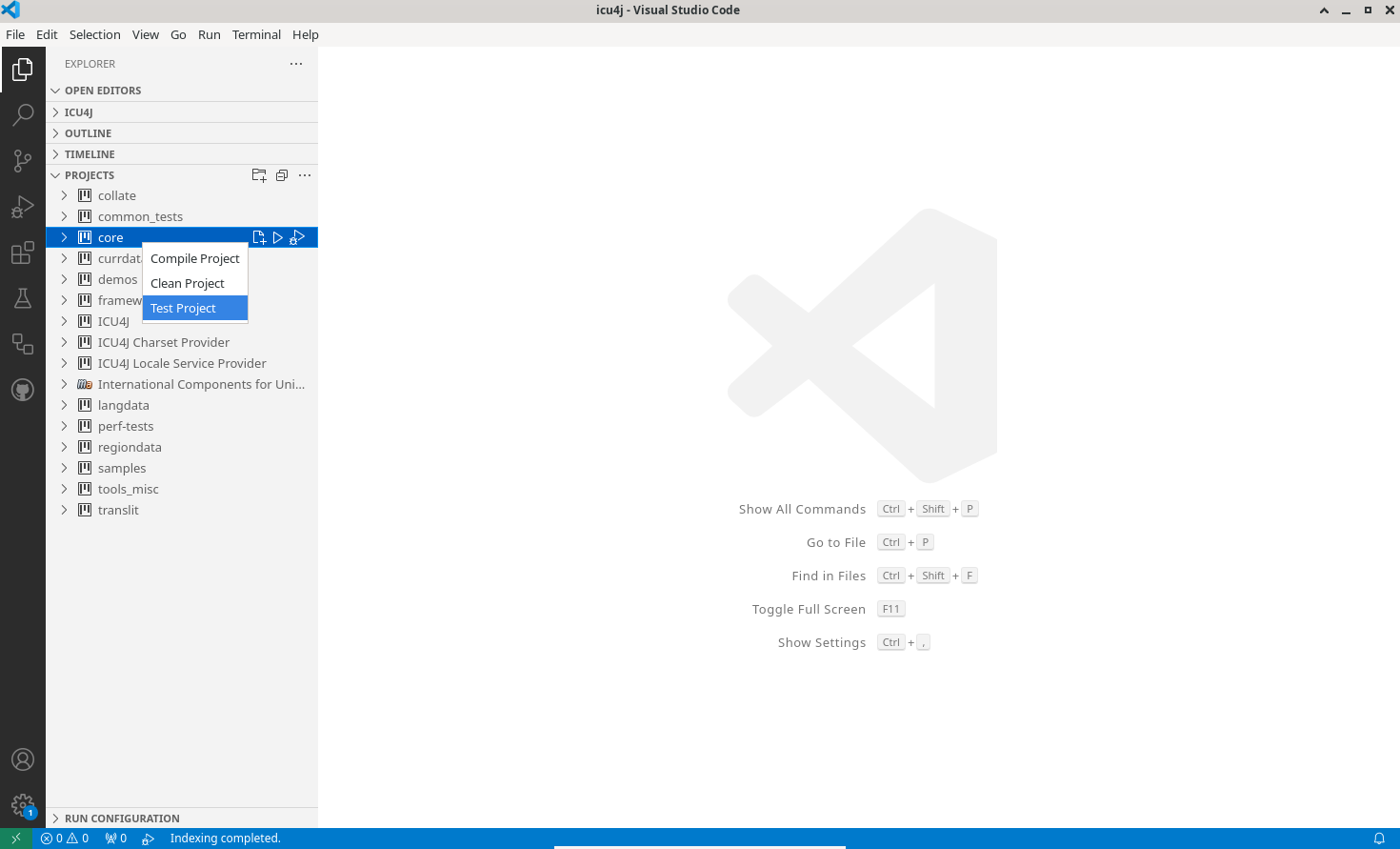The height and width of the screenshot is (849, 1400).
Task: Expand the translit project node
Action: tap(64, 510)
